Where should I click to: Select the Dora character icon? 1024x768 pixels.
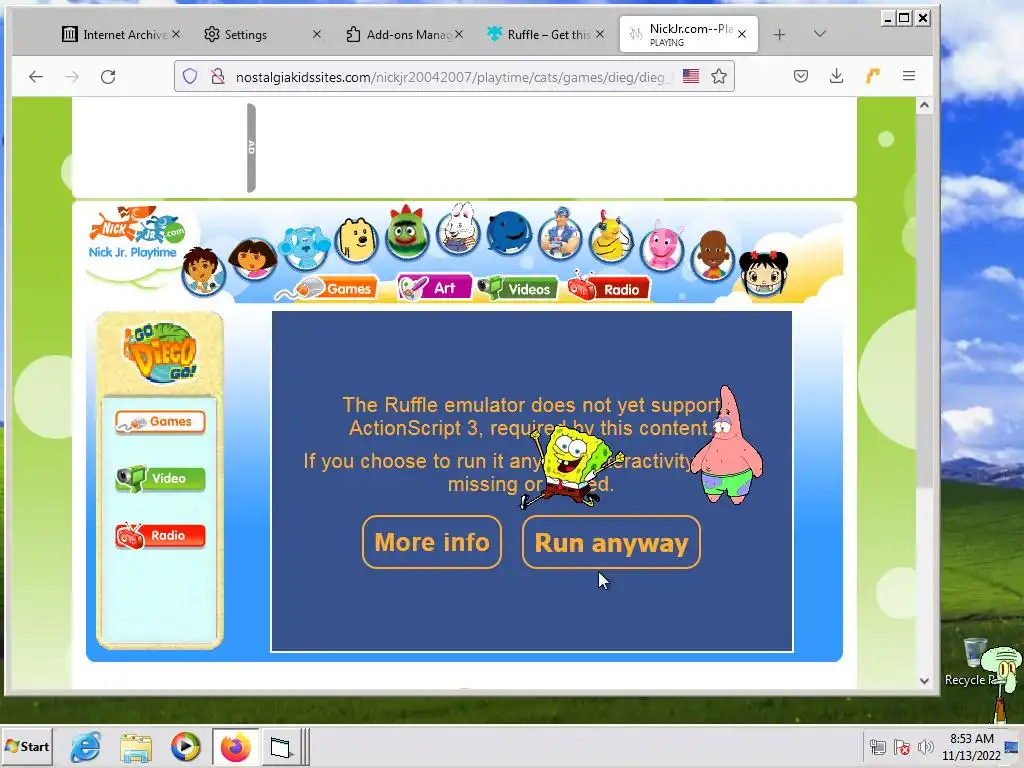coord(253,259)
